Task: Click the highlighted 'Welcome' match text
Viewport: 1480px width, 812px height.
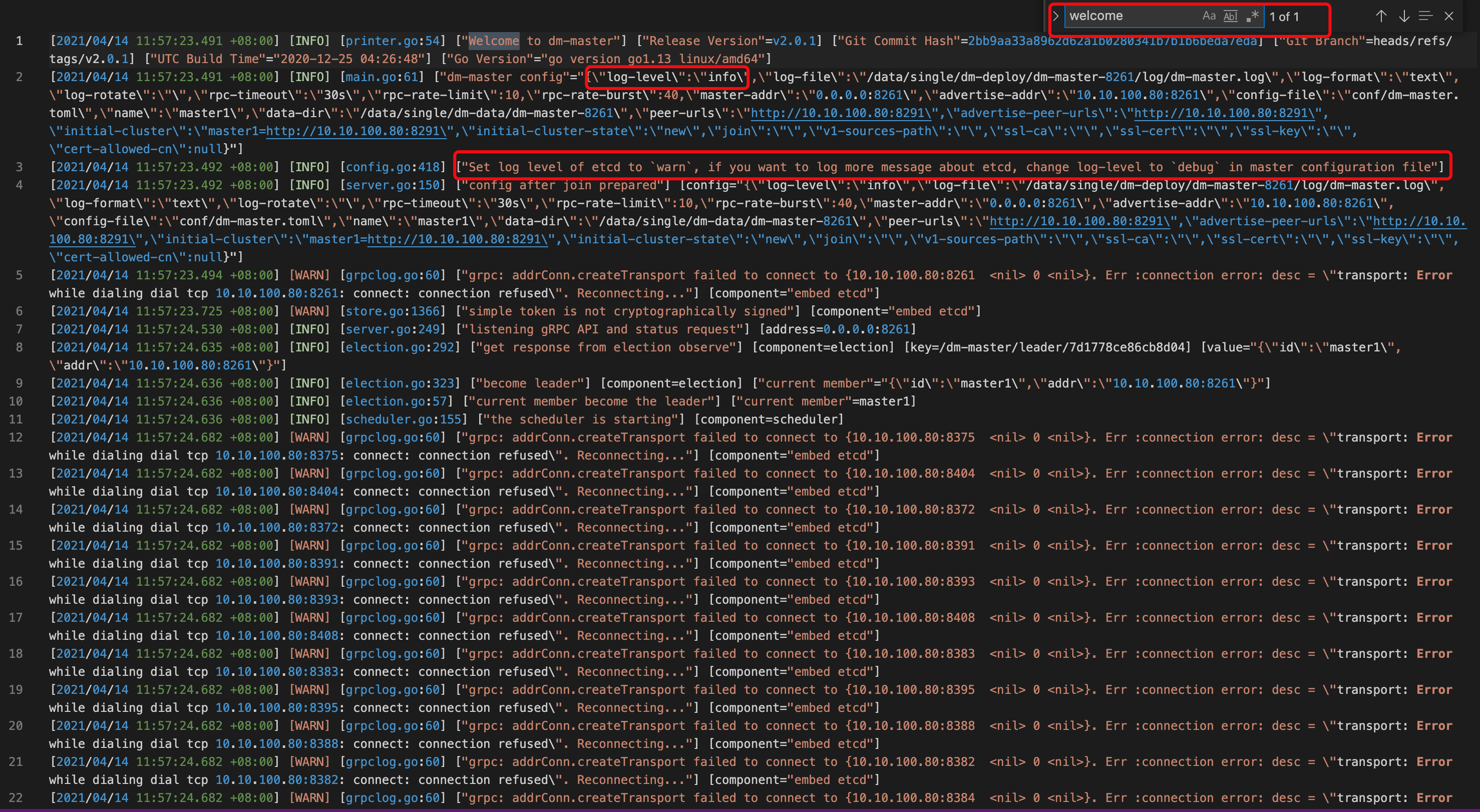Action: click(494, 41)
